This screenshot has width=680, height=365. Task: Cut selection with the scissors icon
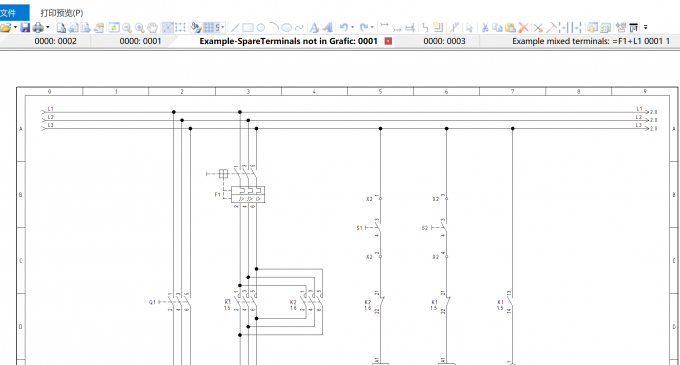pyautogui.click(x=485, y=28)
